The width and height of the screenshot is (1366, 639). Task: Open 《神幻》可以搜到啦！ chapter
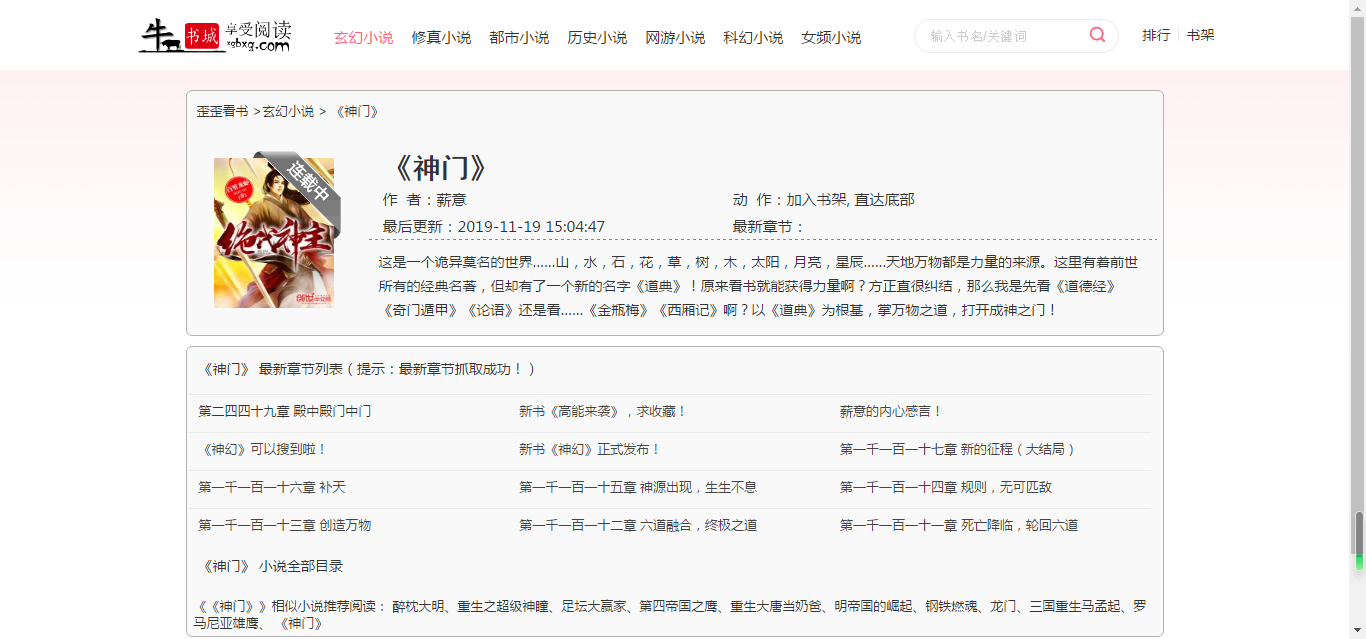click(x=263, y=449)
